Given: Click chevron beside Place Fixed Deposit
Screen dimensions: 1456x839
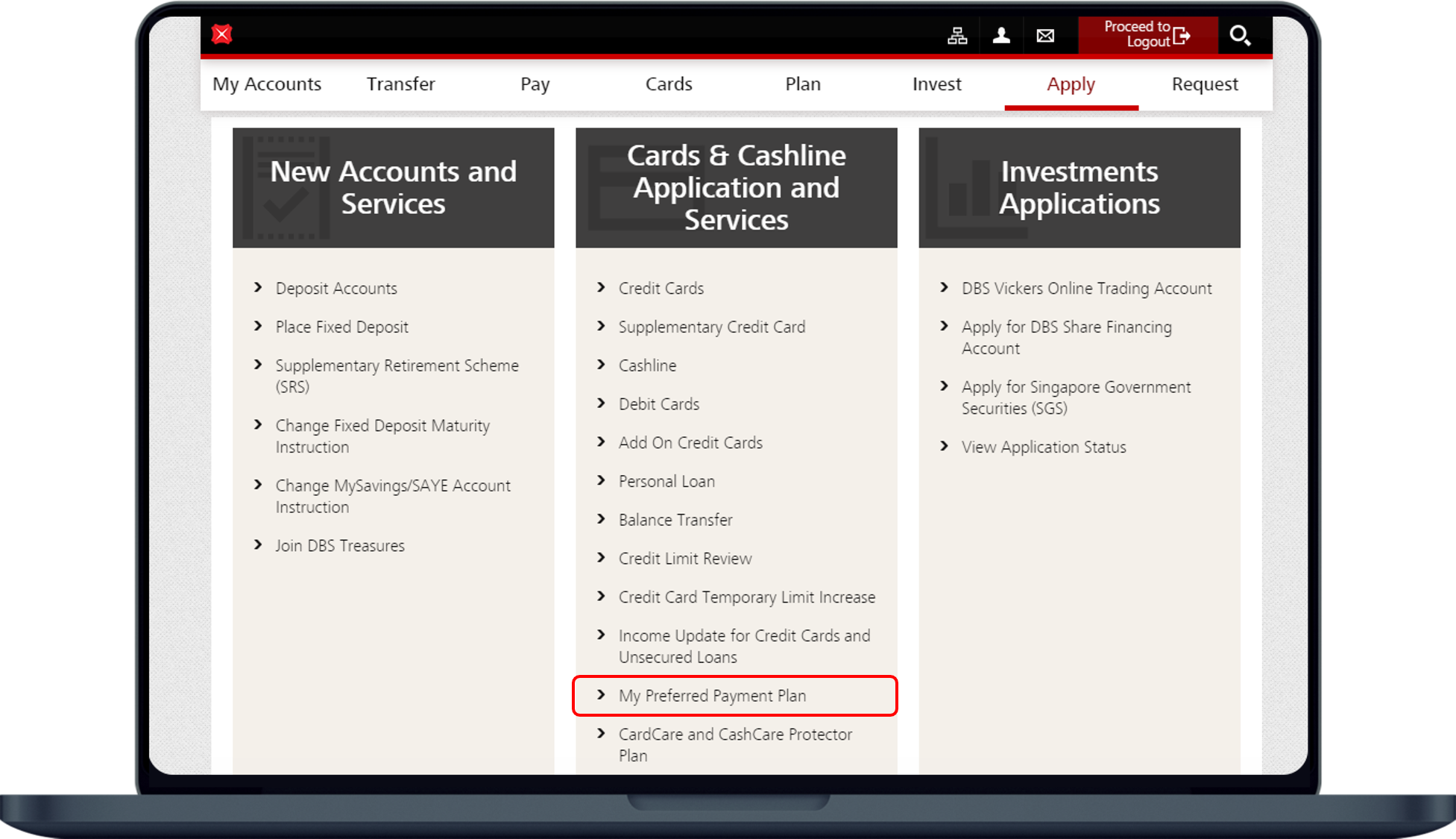Looking at the screenshot, I should point(258,326).
